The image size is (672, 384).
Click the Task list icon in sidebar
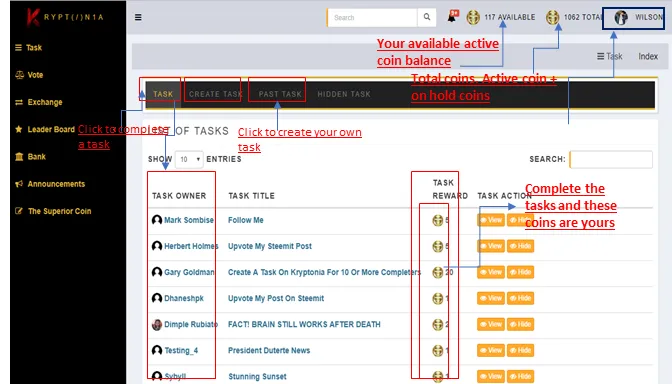(18, 48)
